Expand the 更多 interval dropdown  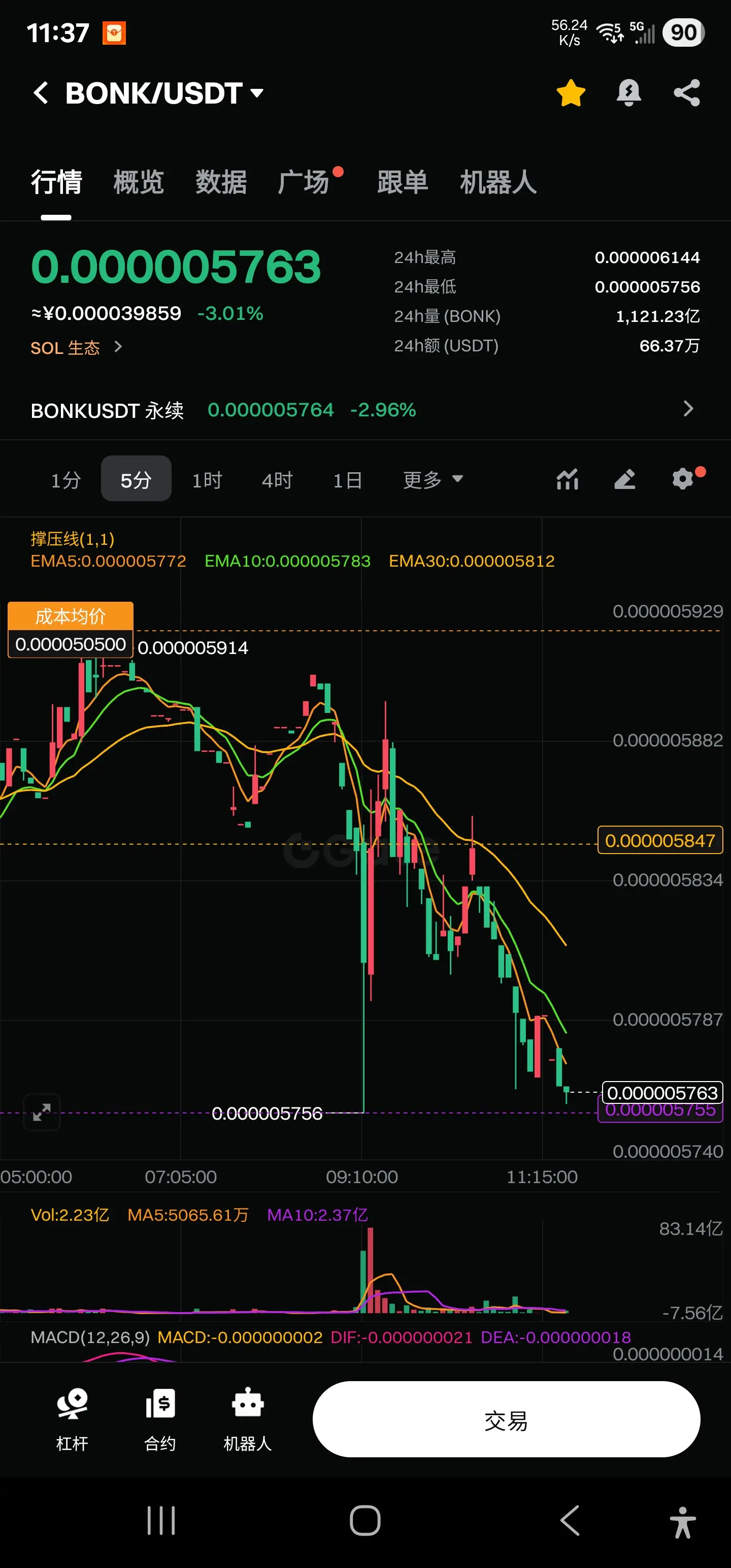click(x=433, y=480)
